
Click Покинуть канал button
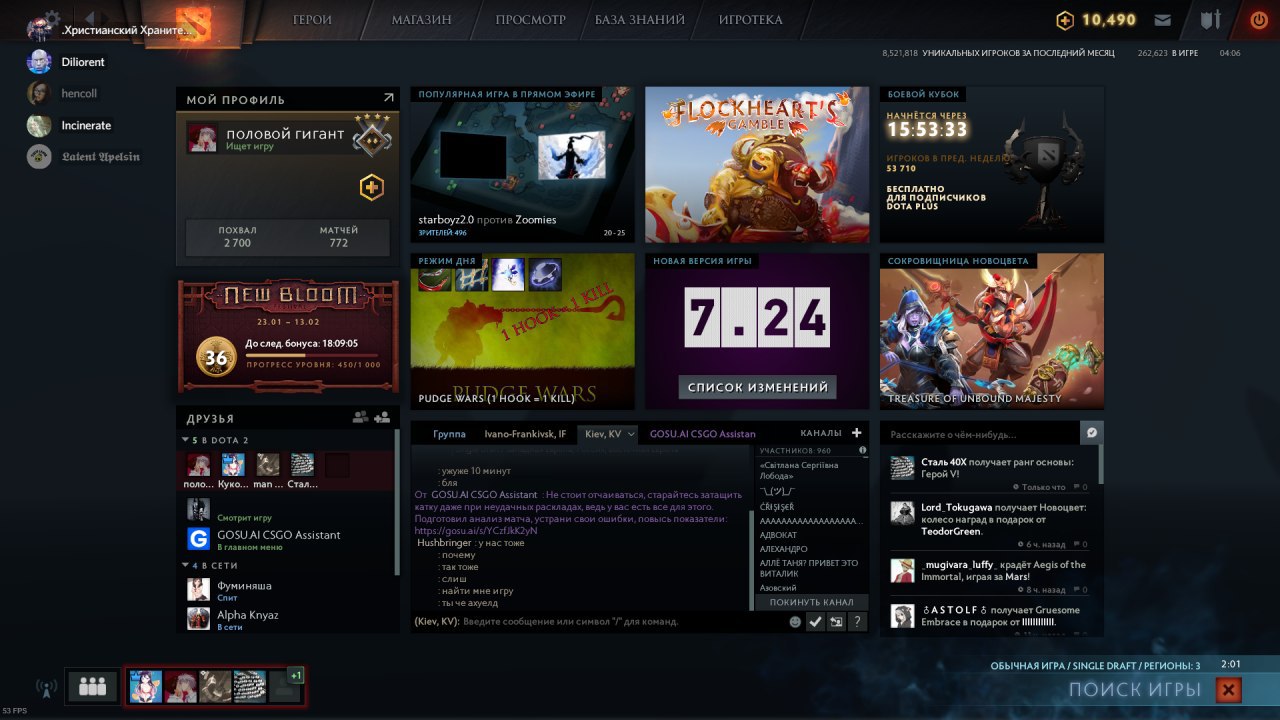point(811,602)
